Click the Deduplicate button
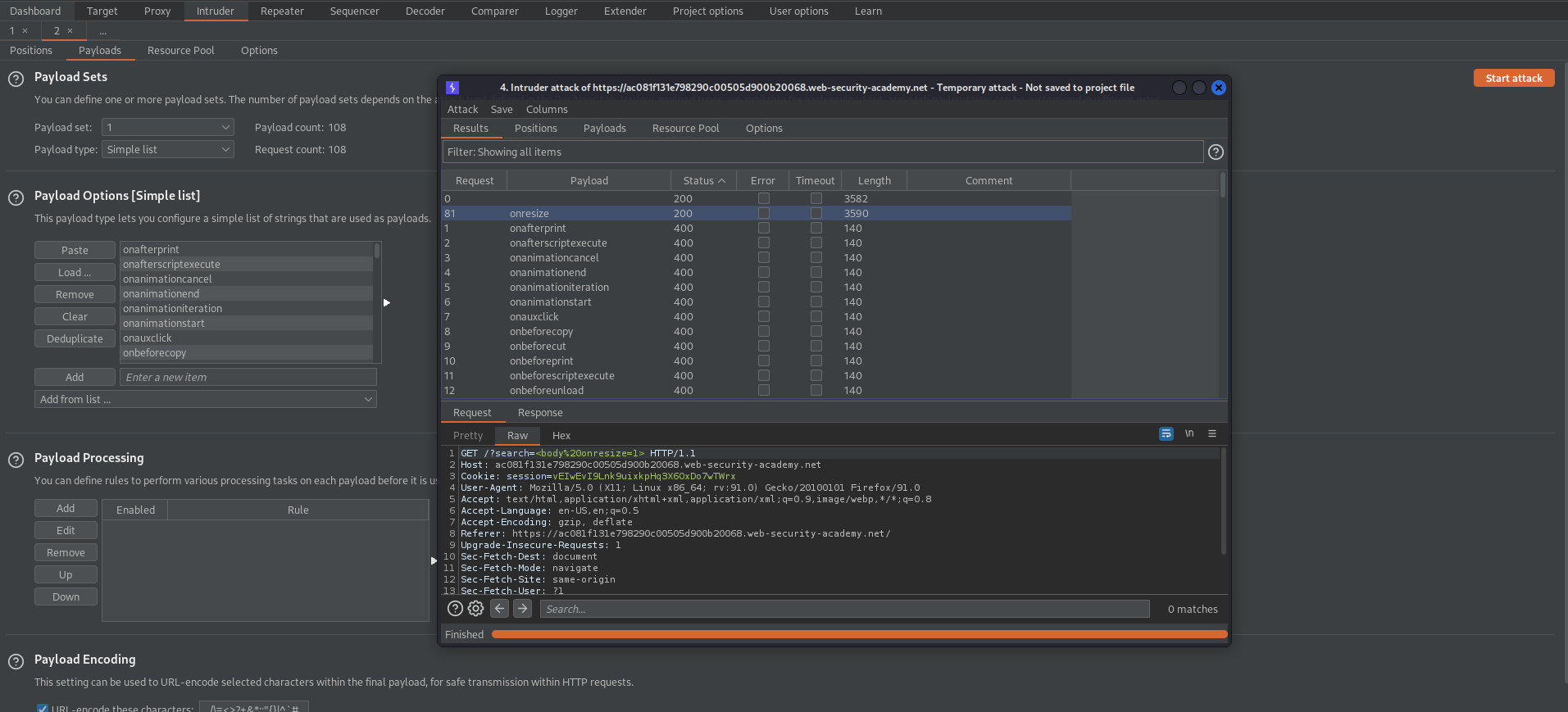Viewport: 1568px width, 712px height. (75, 339)
